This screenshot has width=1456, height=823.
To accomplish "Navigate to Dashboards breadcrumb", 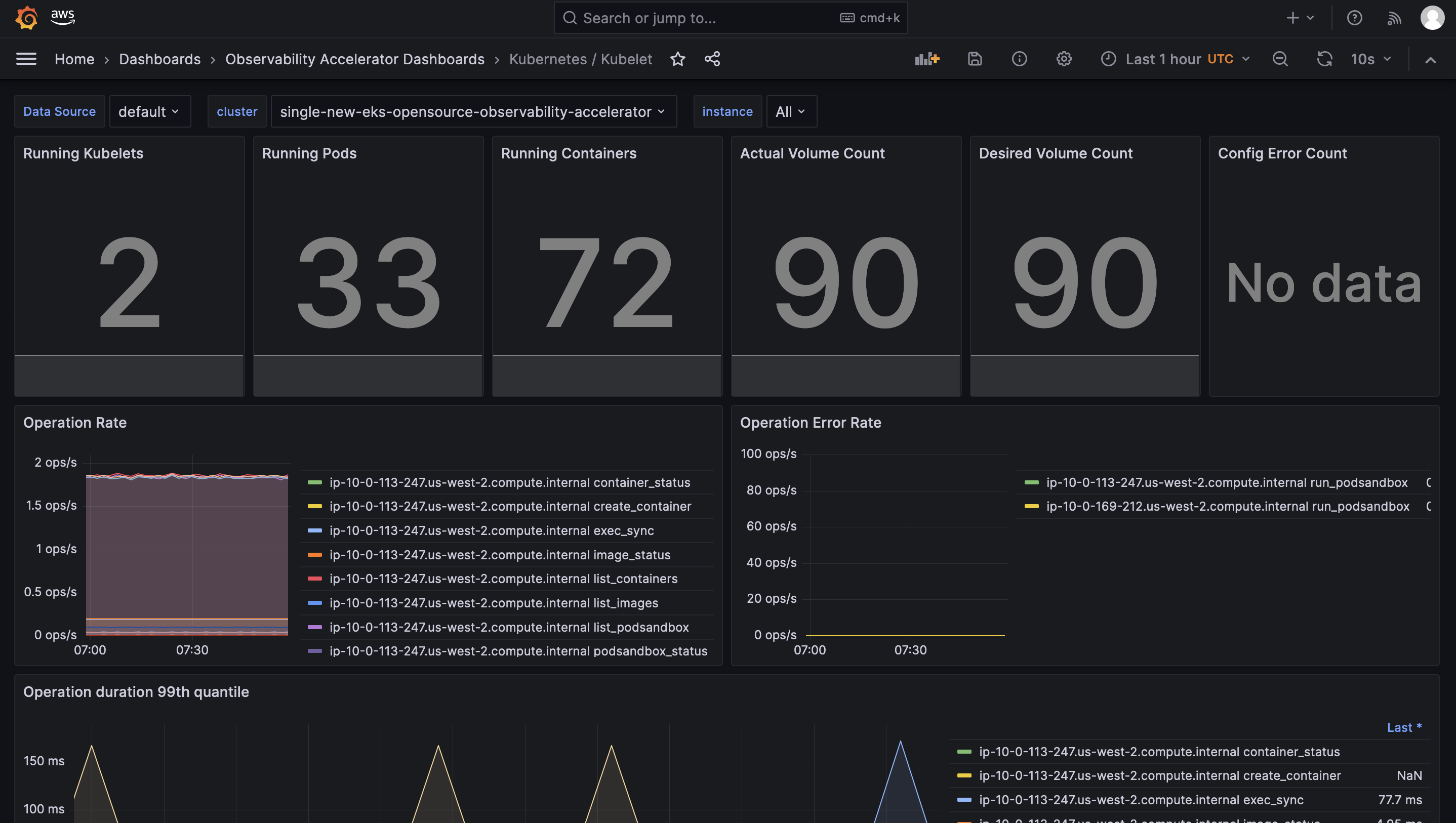I will coord(159,59).
